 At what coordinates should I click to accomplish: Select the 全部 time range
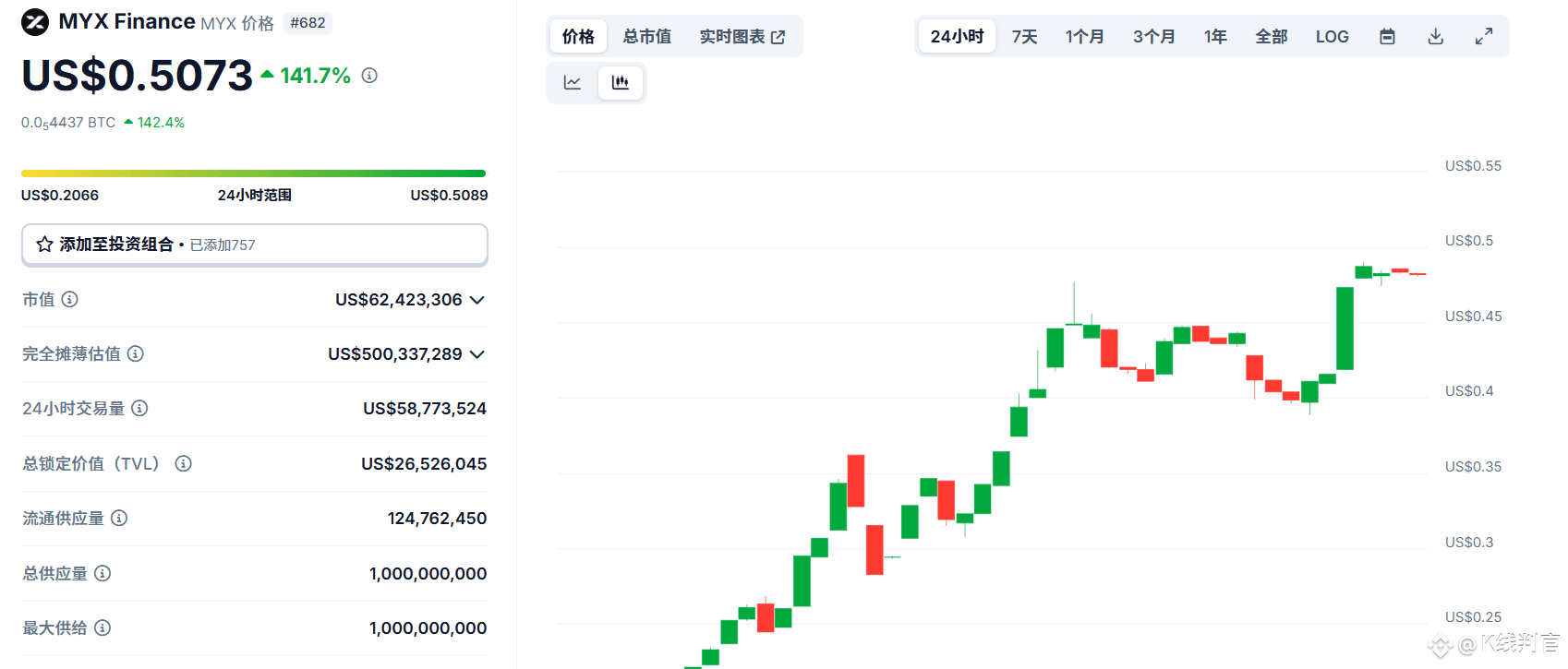[1272, 37]
